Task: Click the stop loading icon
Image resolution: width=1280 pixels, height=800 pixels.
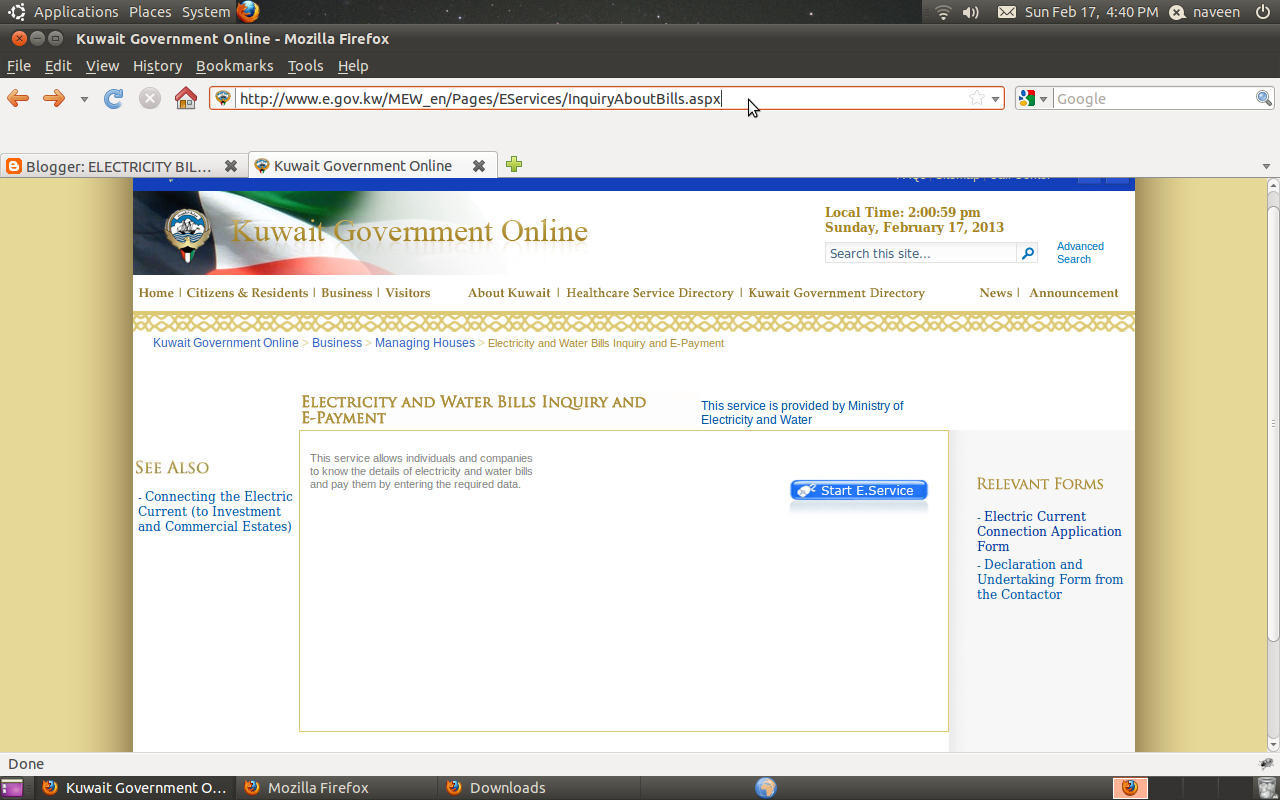Action: tap(149, 98)
